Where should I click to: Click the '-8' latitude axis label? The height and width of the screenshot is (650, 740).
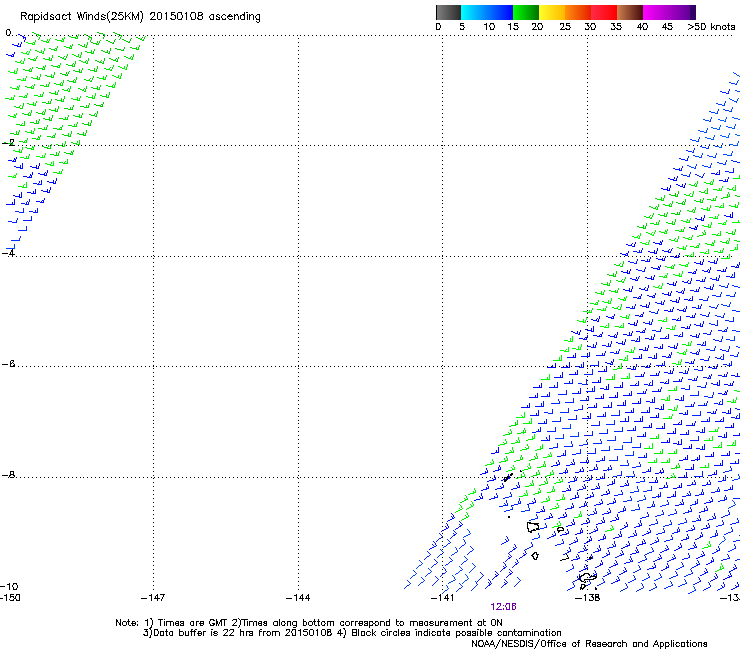(x=8, y=474)
